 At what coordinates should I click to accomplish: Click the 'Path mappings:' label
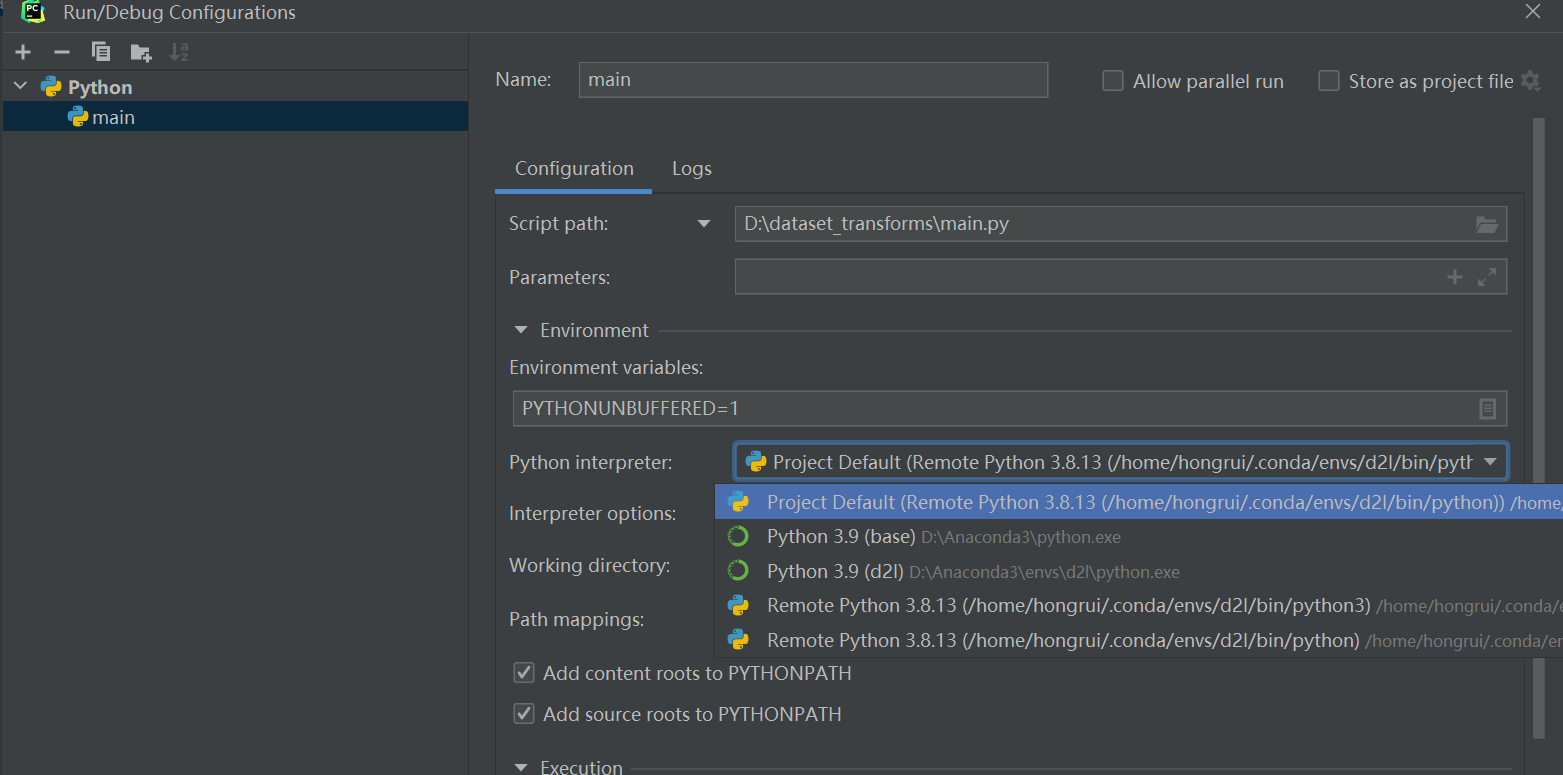coord(576,619)
